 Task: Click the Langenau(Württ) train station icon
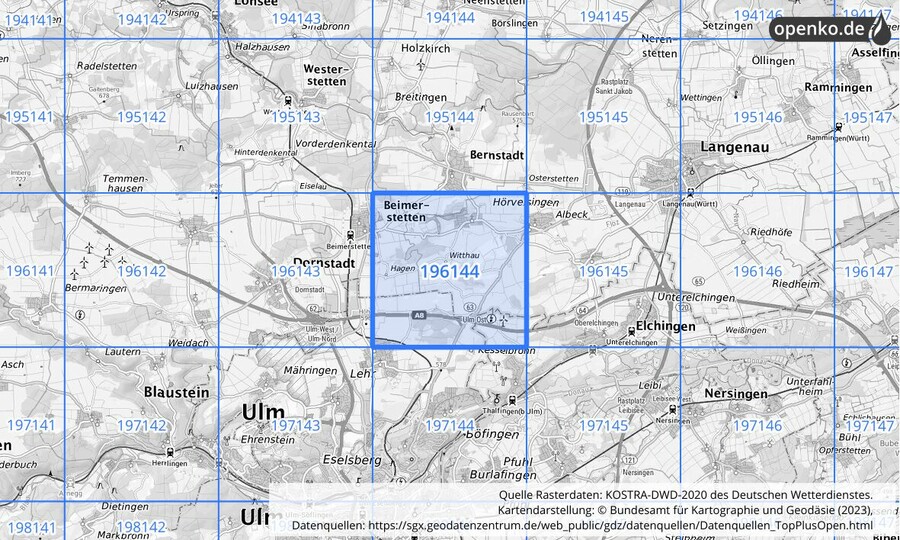pyautogui.click(x=690, y=193)
